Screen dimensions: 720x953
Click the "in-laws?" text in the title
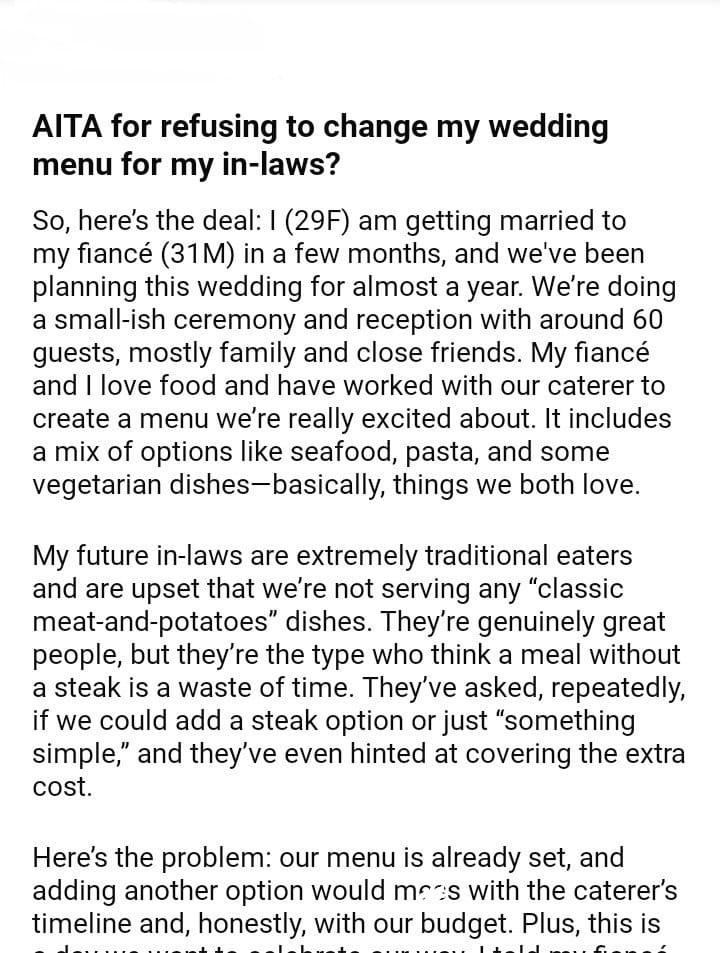click(282, 163)
